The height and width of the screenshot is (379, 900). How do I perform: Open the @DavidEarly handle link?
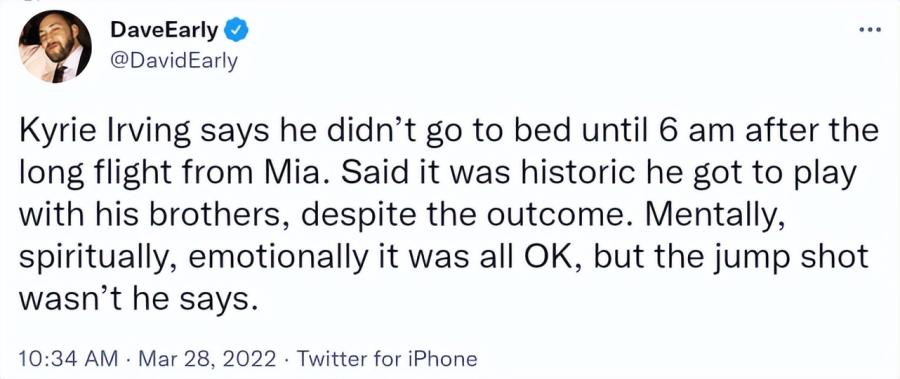pyautogui.click(x=173, y=60)
